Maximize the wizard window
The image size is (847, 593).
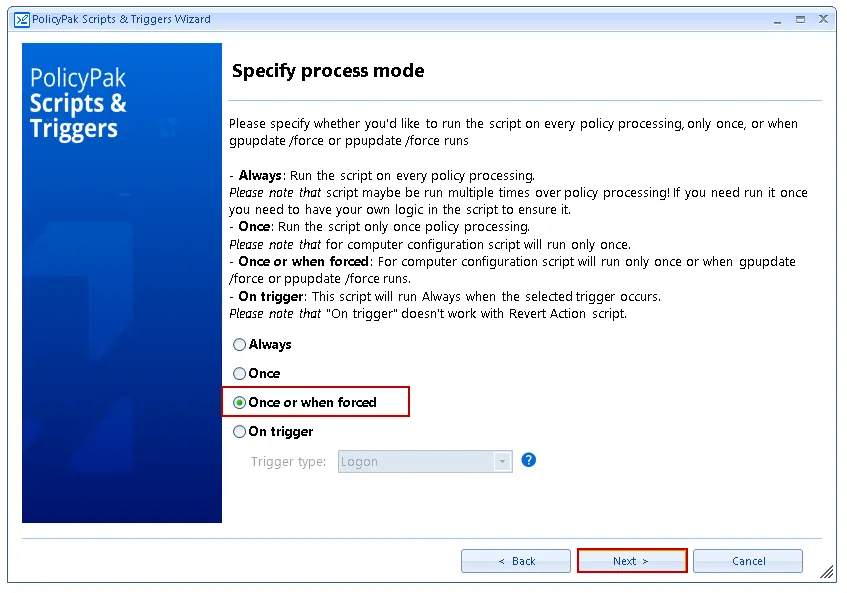point(800,19)
